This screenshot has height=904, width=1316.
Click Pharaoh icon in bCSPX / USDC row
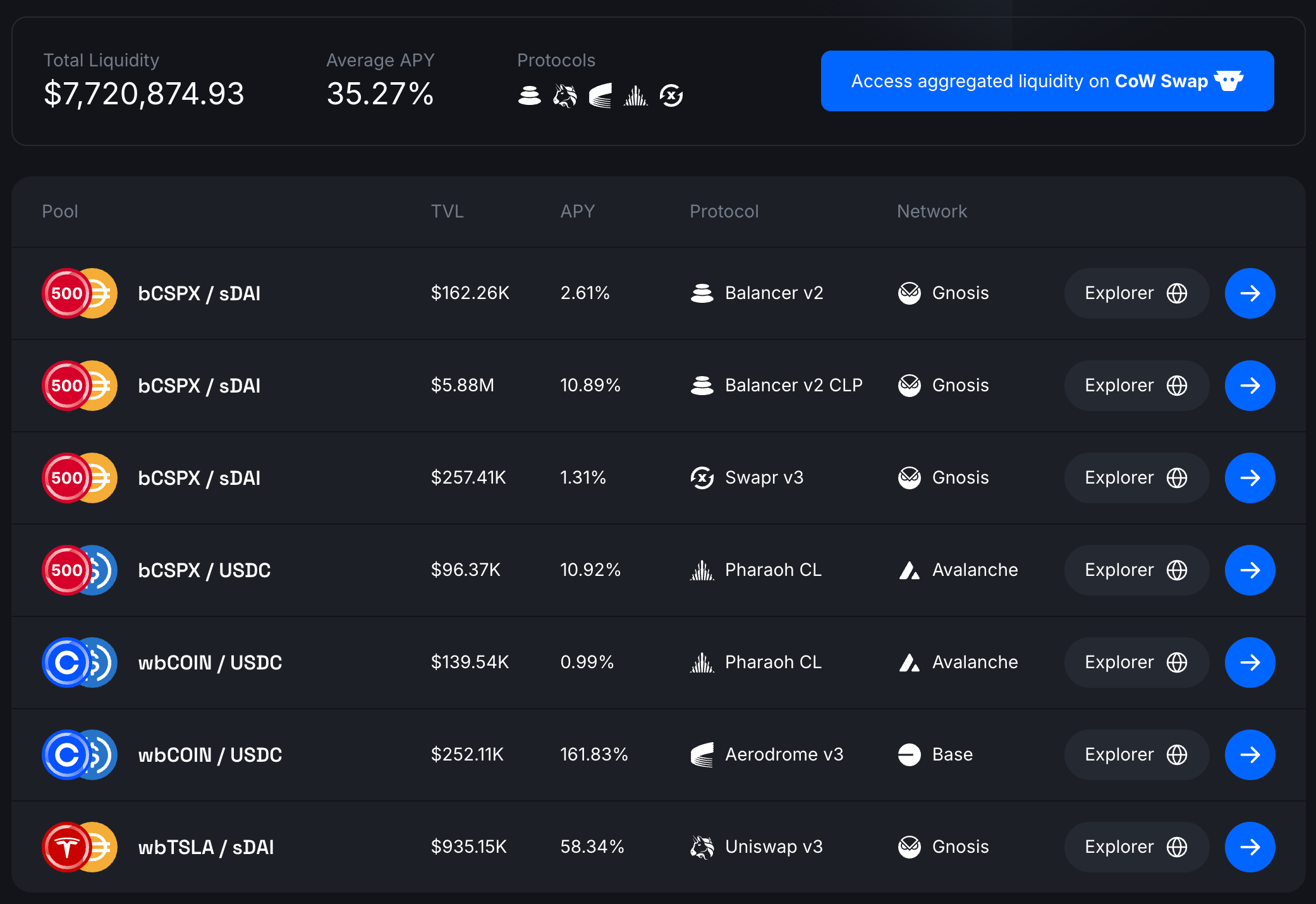tap(702, 570)
